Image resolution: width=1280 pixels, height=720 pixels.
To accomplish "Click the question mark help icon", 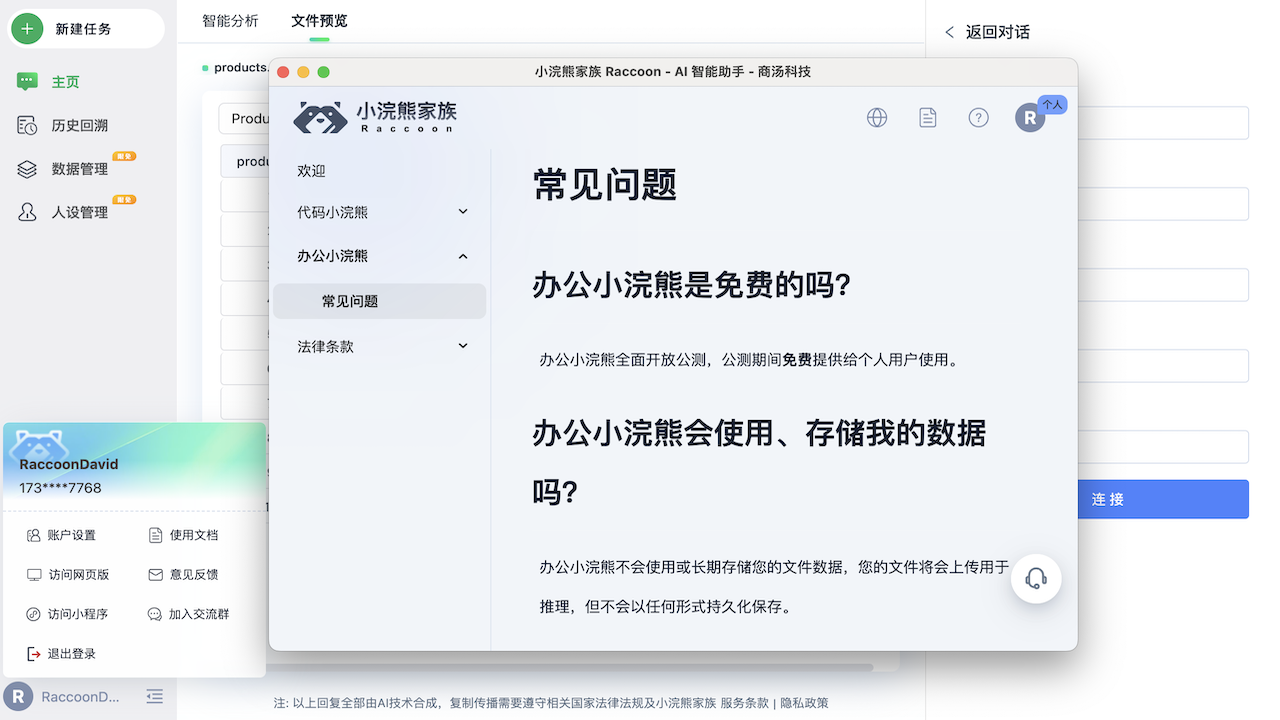I will pyautogui.click(x=978, y=117).
